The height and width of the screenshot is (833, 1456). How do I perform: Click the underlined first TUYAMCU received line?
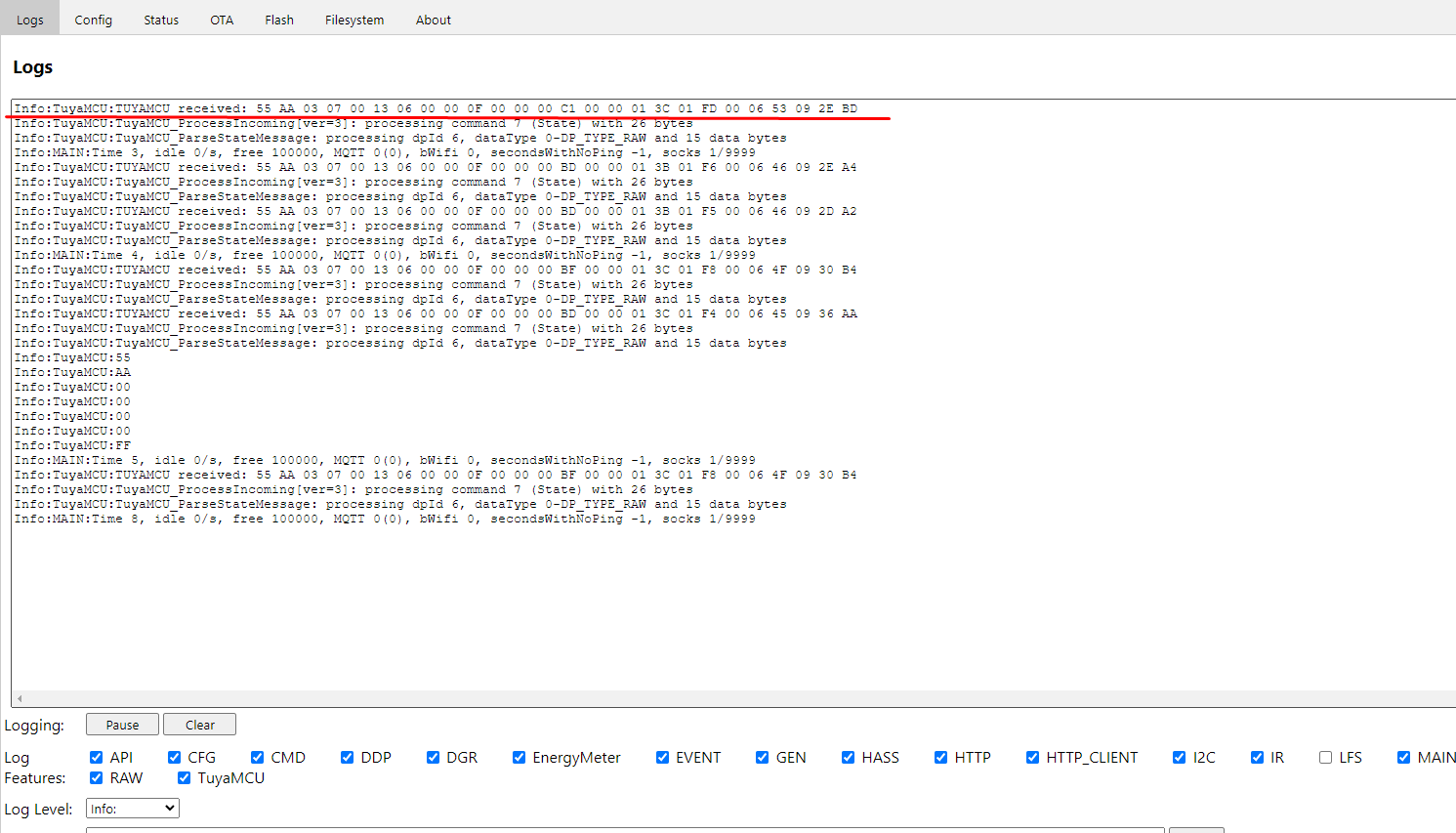436,108
